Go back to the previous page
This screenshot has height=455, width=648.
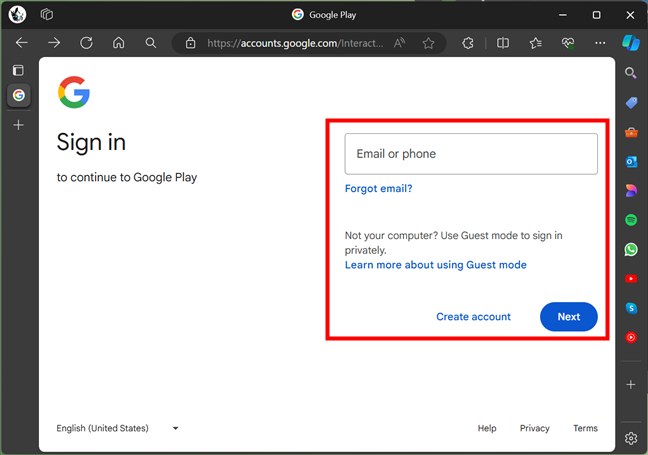click(21, 43)
